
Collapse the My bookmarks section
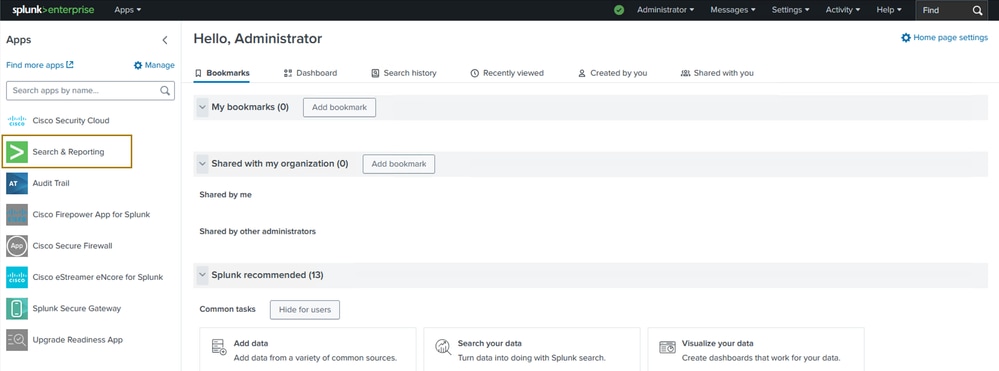pos(202,107)
